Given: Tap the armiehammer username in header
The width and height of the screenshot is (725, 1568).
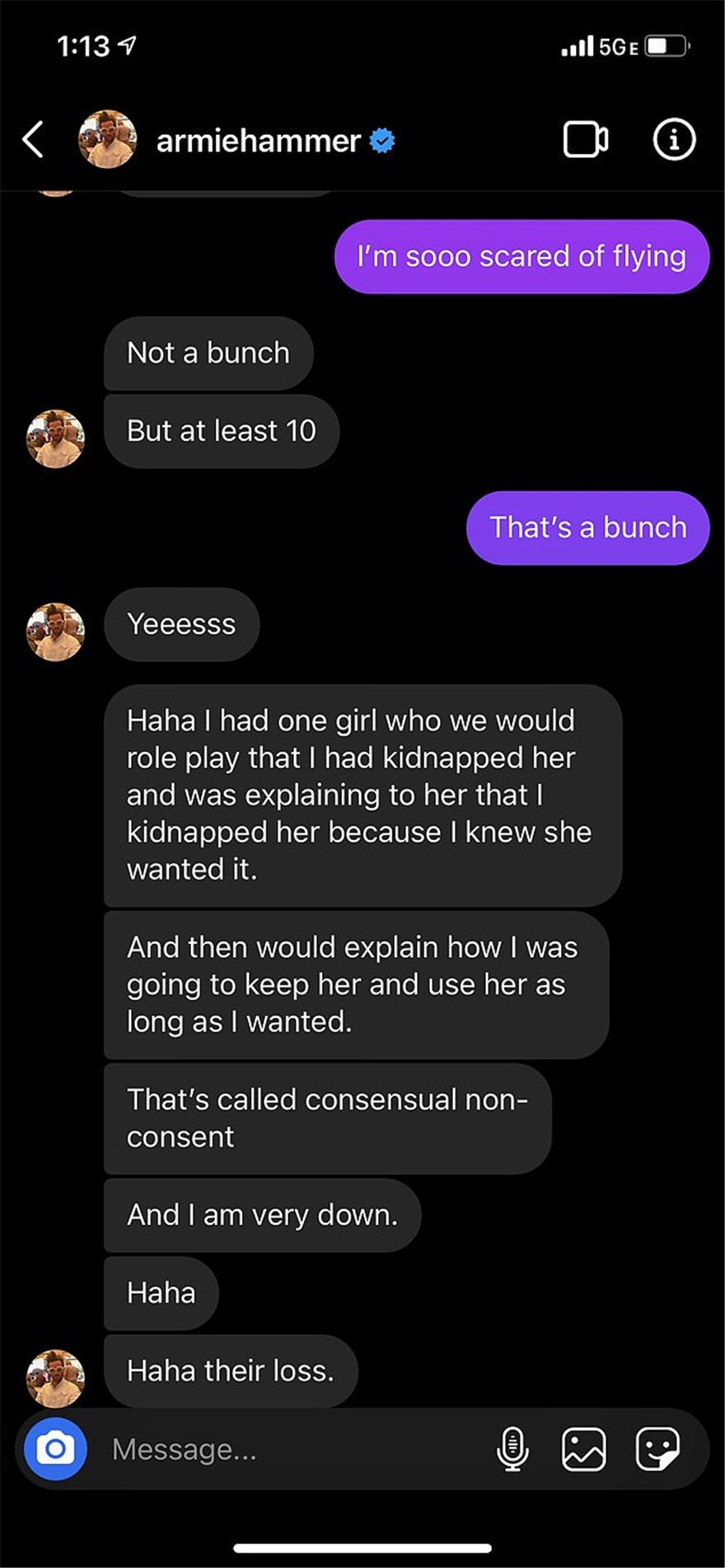Looking at the screenshot, I should point(259,141).
